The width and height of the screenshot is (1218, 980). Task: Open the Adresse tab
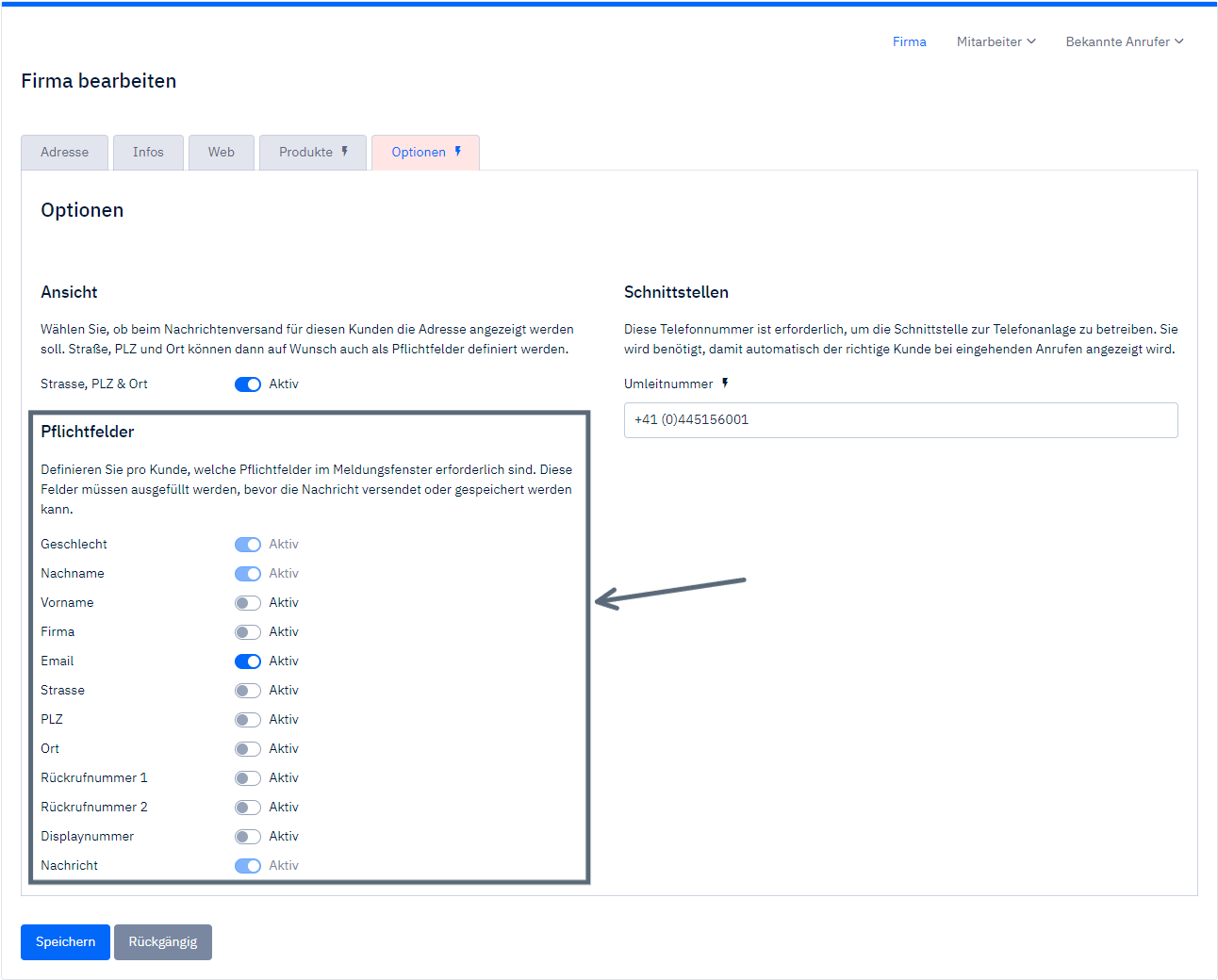click(64, 153)
